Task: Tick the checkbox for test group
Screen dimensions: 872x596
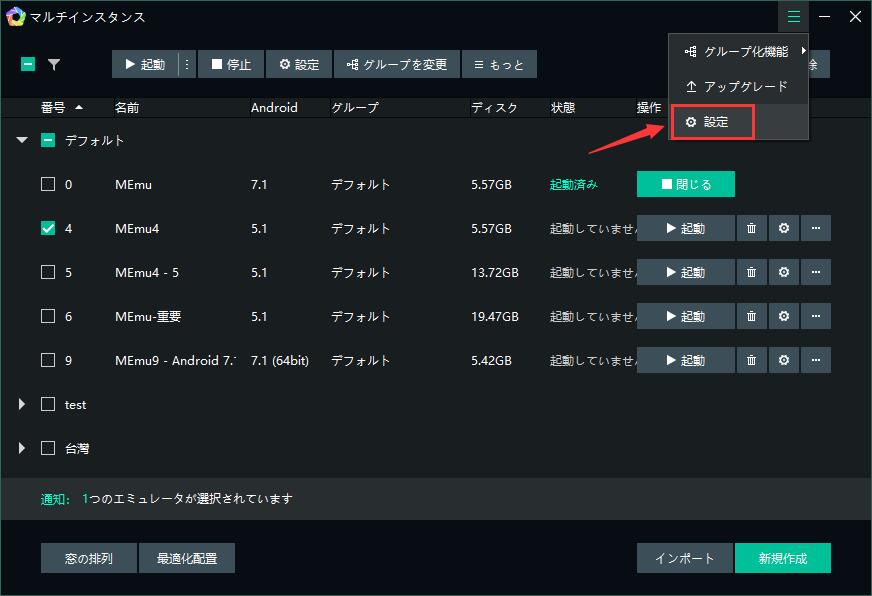Action: click(48, 404)
